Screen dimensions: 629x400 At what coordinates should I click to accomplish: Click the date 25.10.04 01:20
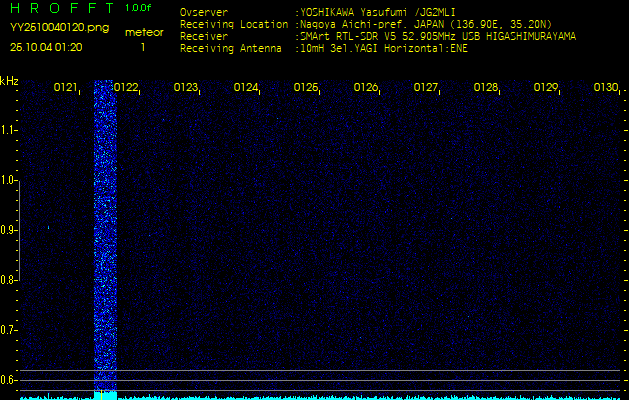46,47
